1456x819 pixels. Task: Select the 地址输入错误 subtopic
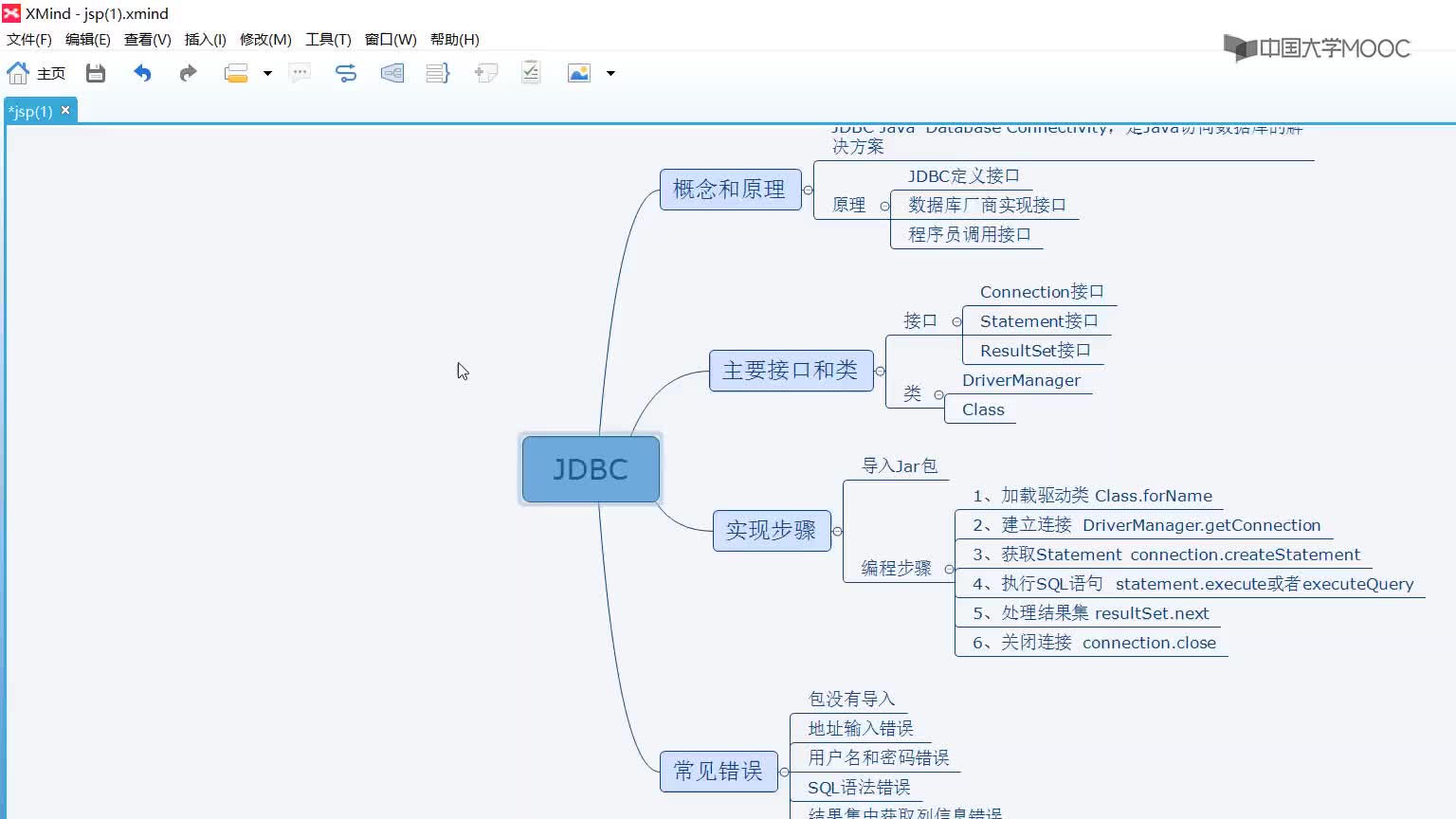[861, 728]
